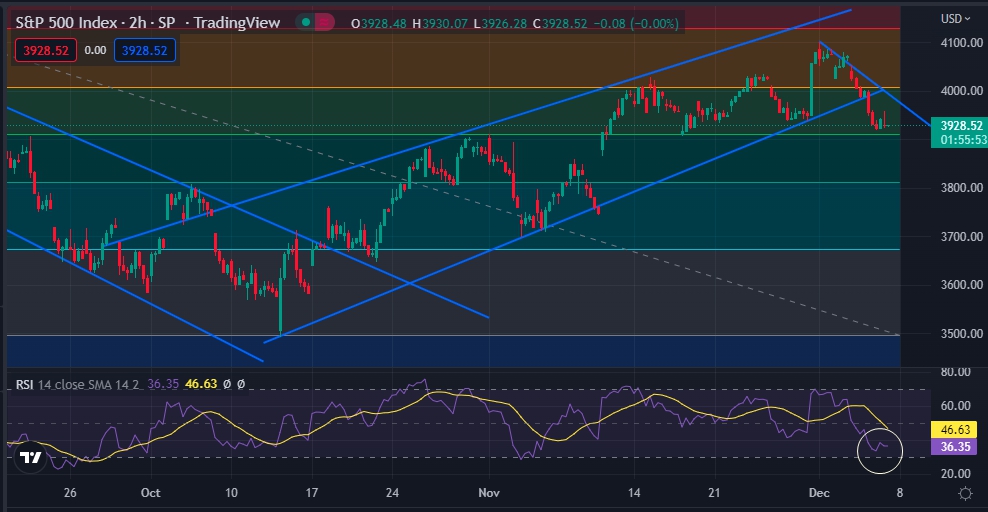Click the 3600.00 price axis label
988x512 pixels.
[x=962, y=285]
